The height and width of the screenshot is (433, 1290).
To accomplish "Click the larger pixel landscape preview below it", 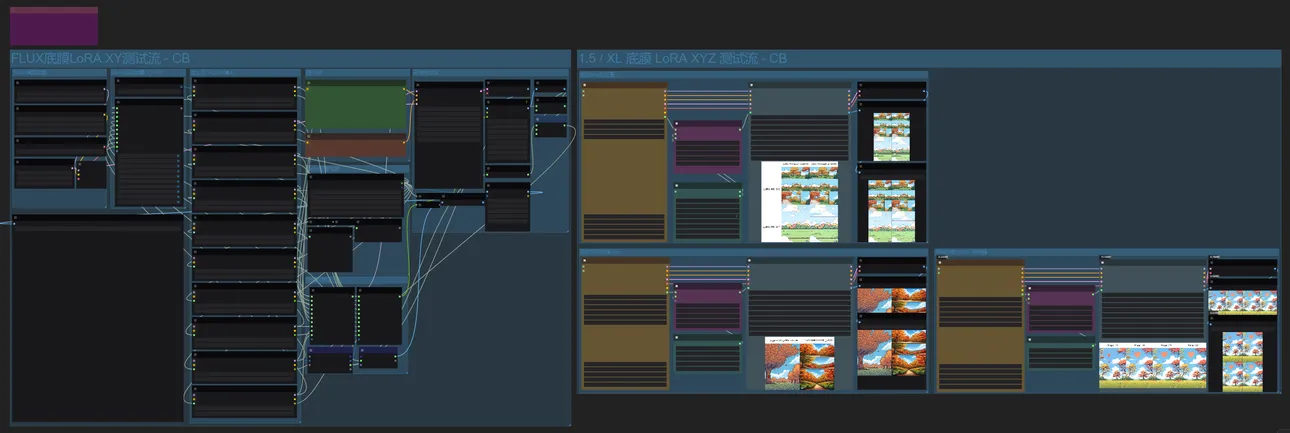I will click(890, 210).
